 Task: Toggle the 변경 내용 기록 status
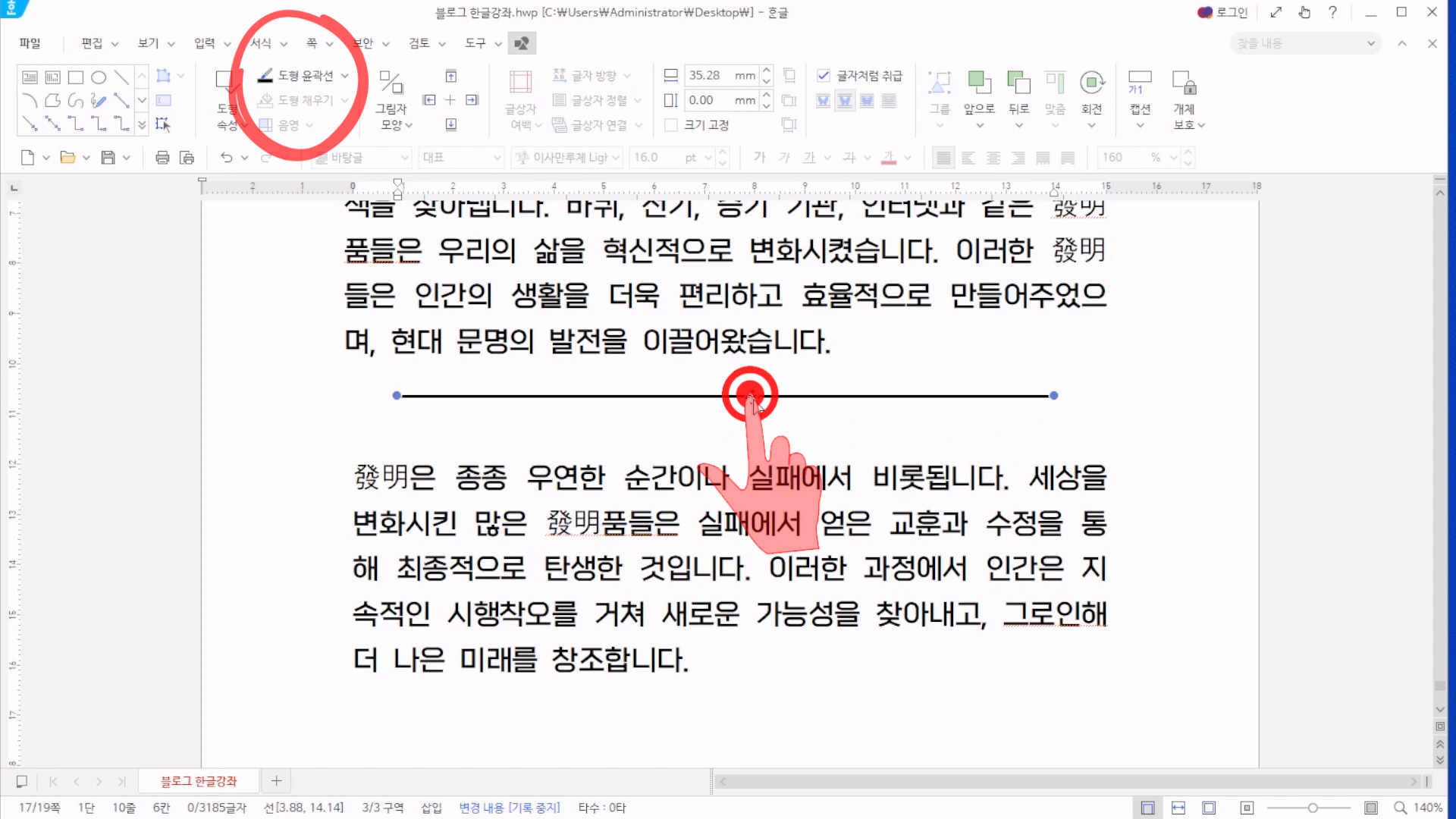pos(509,808)
